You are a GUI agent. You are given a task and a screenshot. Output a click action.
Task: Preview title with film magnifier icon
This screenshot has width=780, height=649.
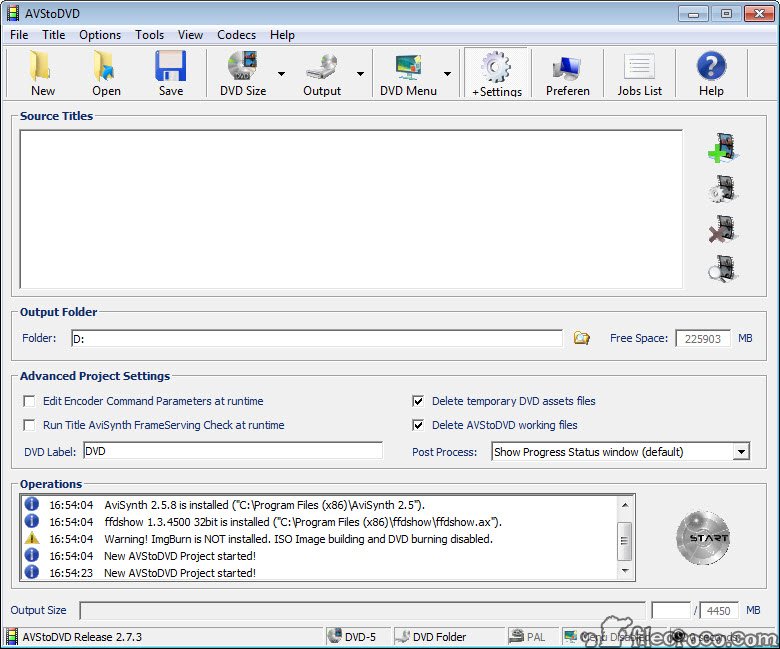click(723, 269)
